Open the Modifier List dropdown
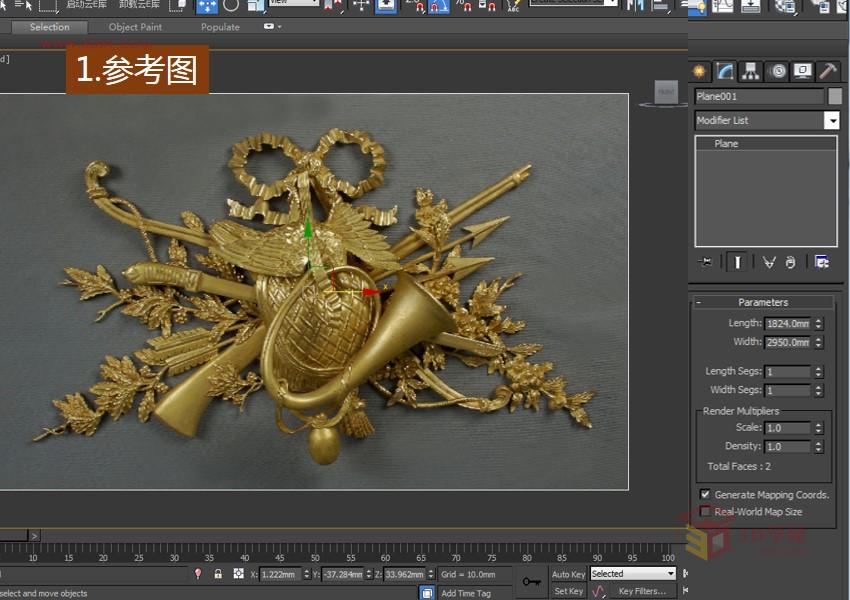Image resolution: width=850 pixels, height=600 pixels. tap(833, 120)
